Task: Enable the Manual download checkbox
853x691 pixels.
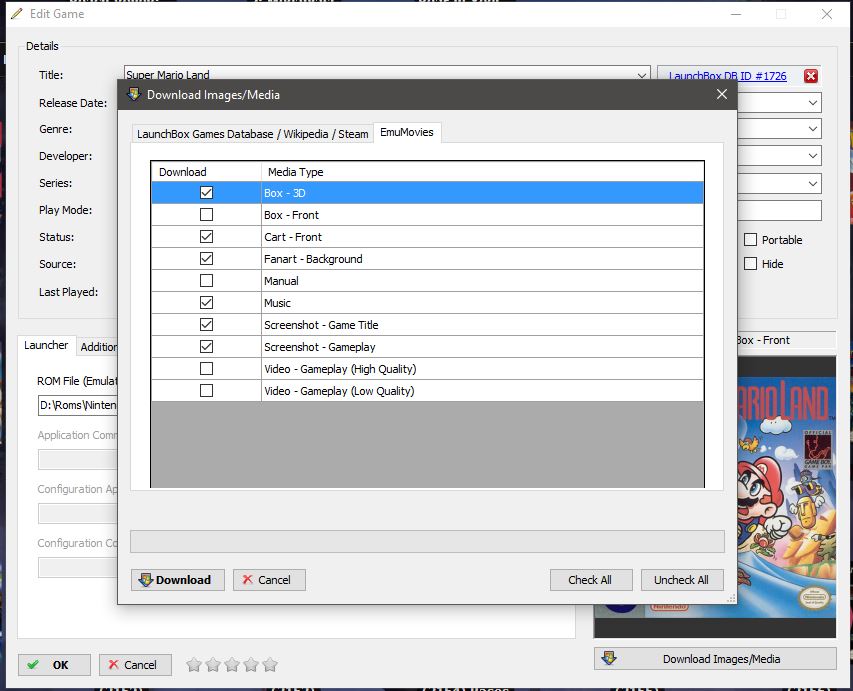Action: pyautogui.click(x=206, y=281)
